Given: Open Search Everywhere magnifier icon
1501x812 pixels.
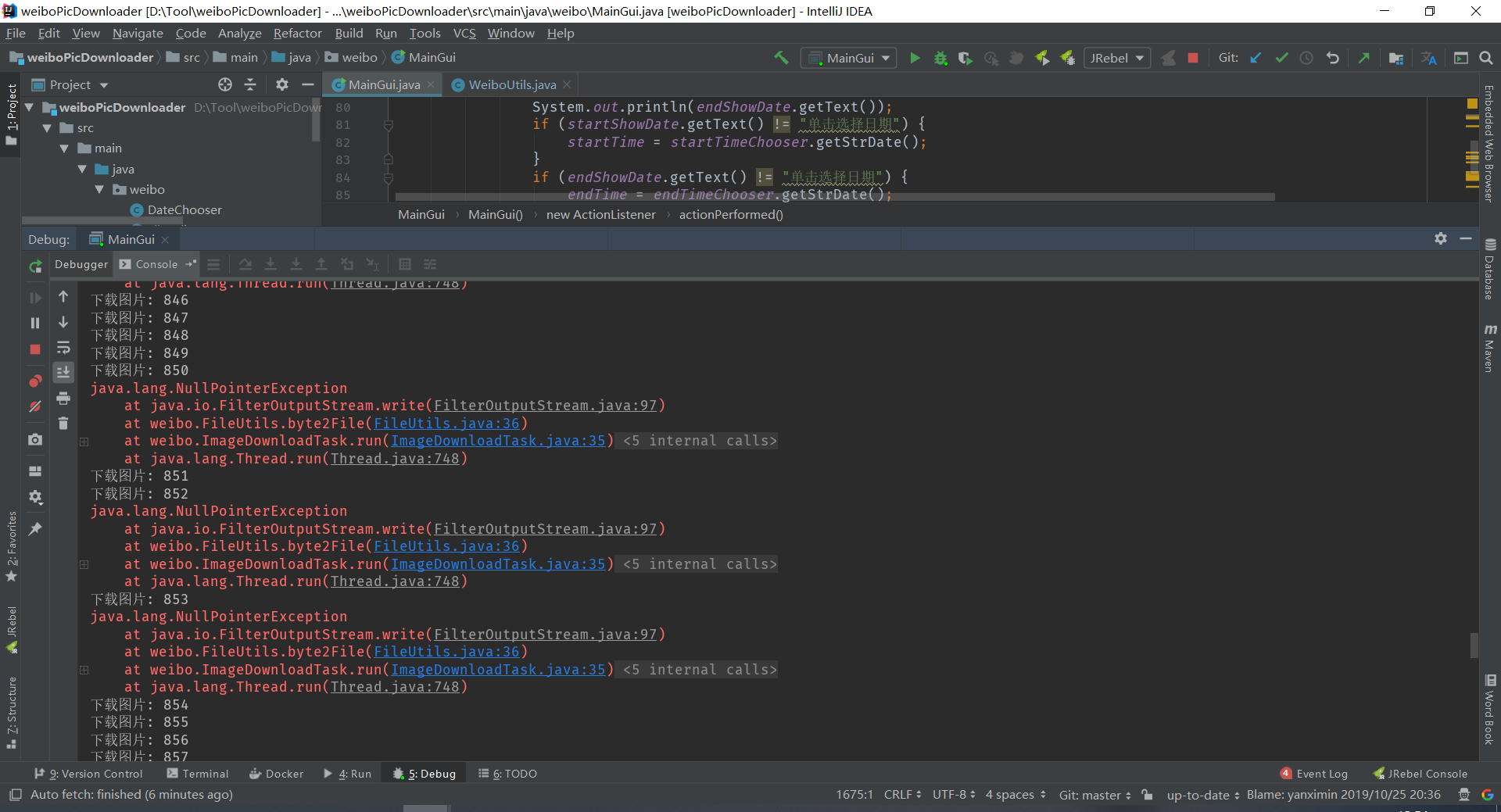Looking at the screenshot, I should 1486,58.
